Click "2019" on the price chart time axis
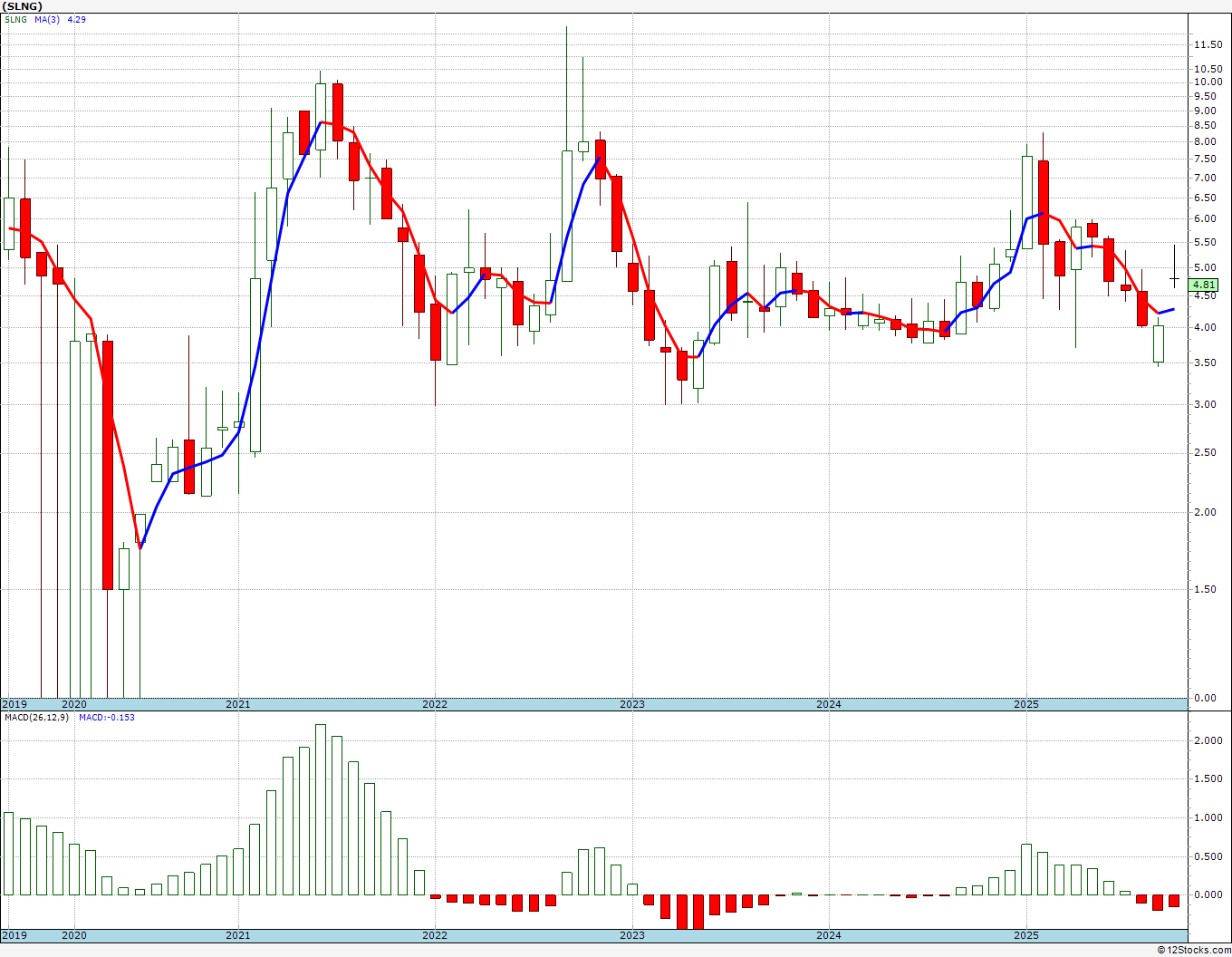This screenshot has width=1232, height=957. click(14, 704)
